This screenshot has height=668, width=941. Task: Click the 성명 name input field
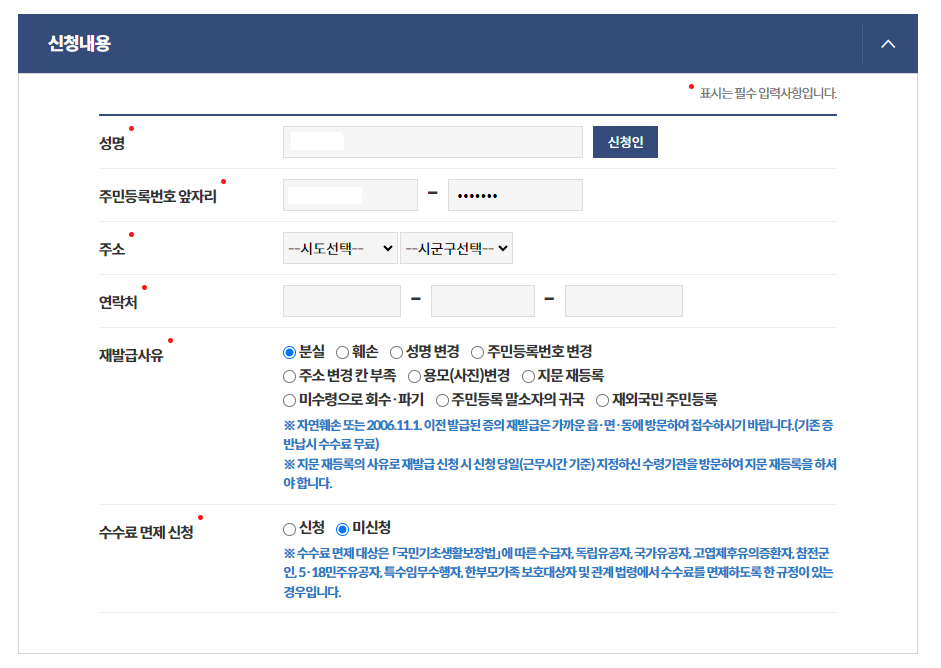pyautogui.click(x=432, y=142)
